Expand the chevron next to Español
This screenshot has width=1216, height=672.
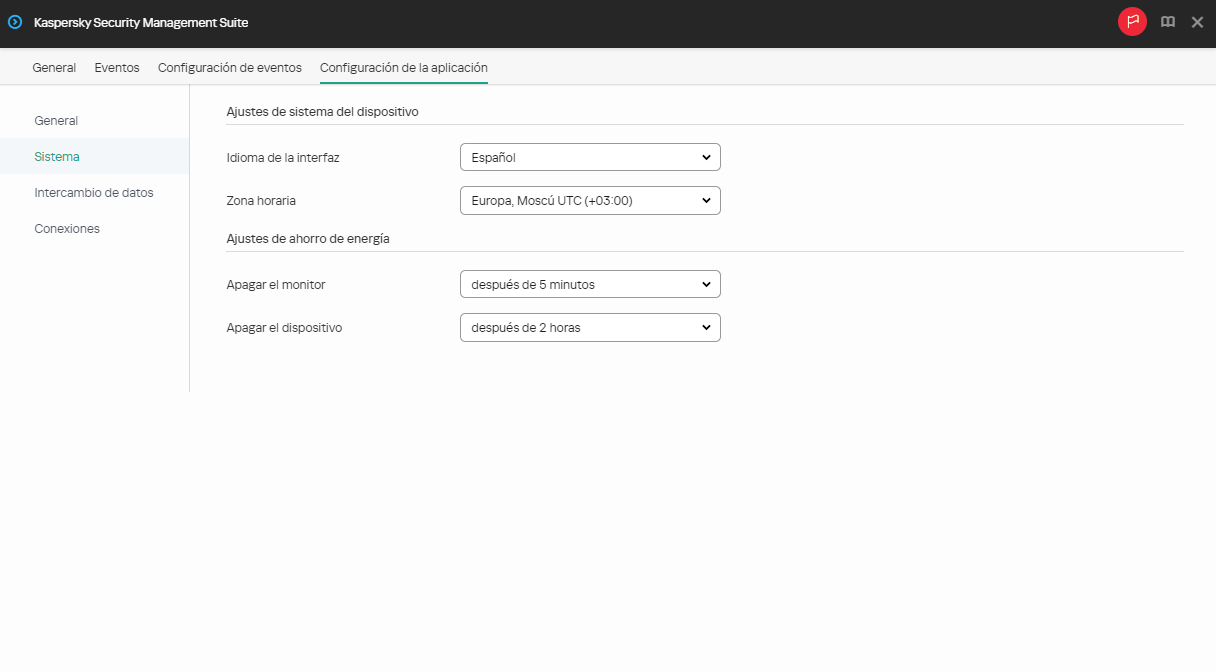[705, 157]
